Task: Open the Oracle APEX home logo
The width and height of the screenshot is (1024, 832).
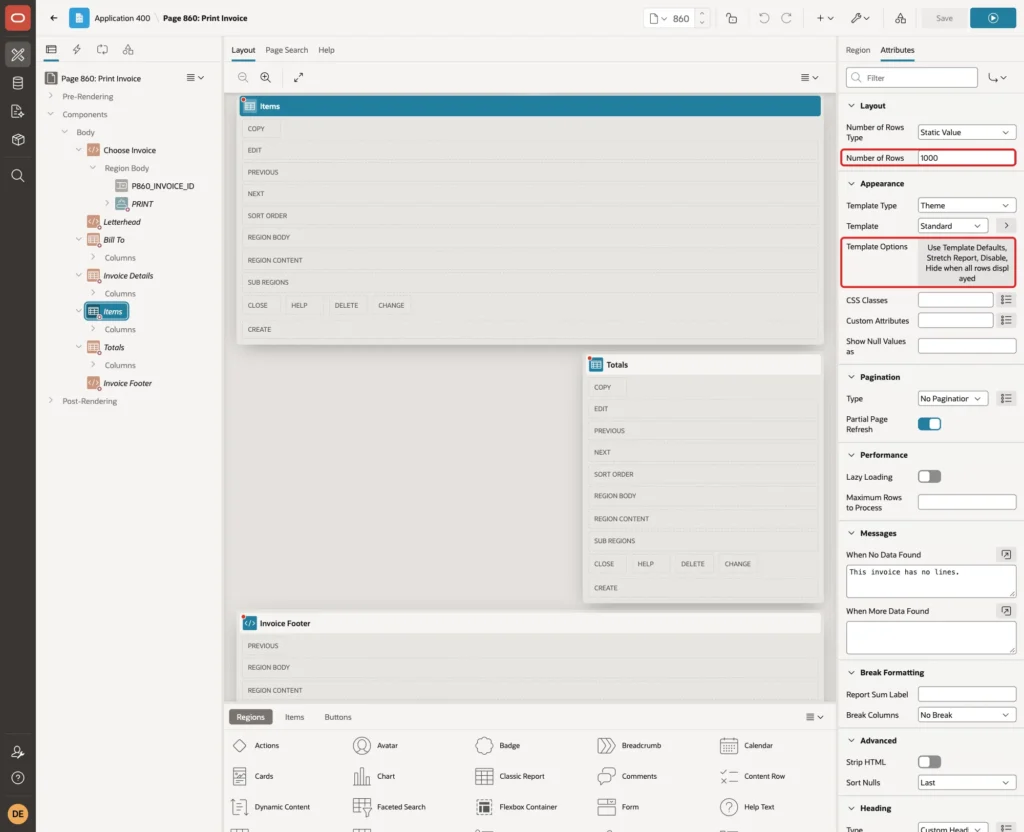Action: [x=18, y=18]
